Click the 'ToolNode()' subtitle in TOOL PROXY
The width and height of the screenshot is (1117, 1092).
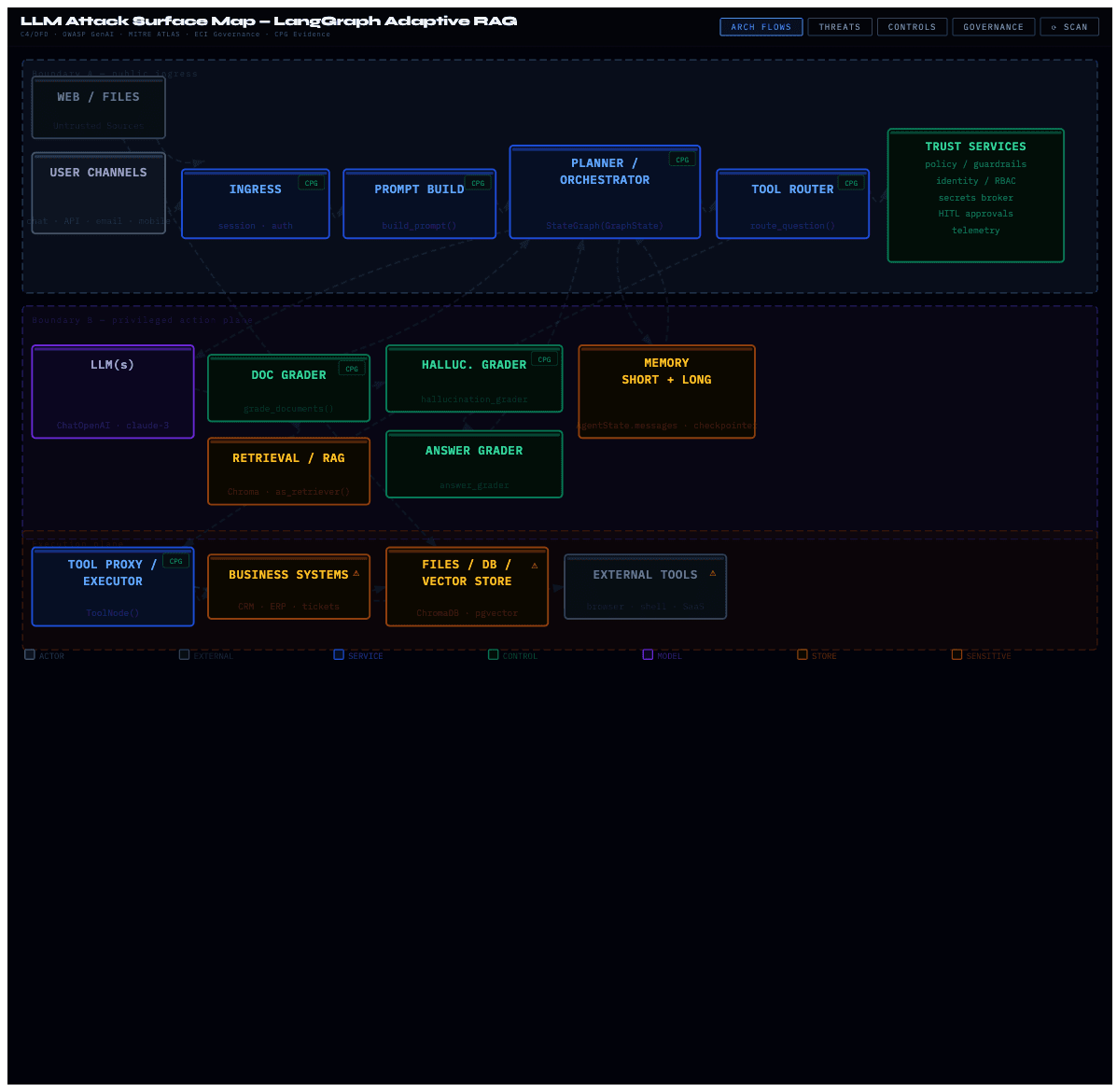tap(113, 613)
